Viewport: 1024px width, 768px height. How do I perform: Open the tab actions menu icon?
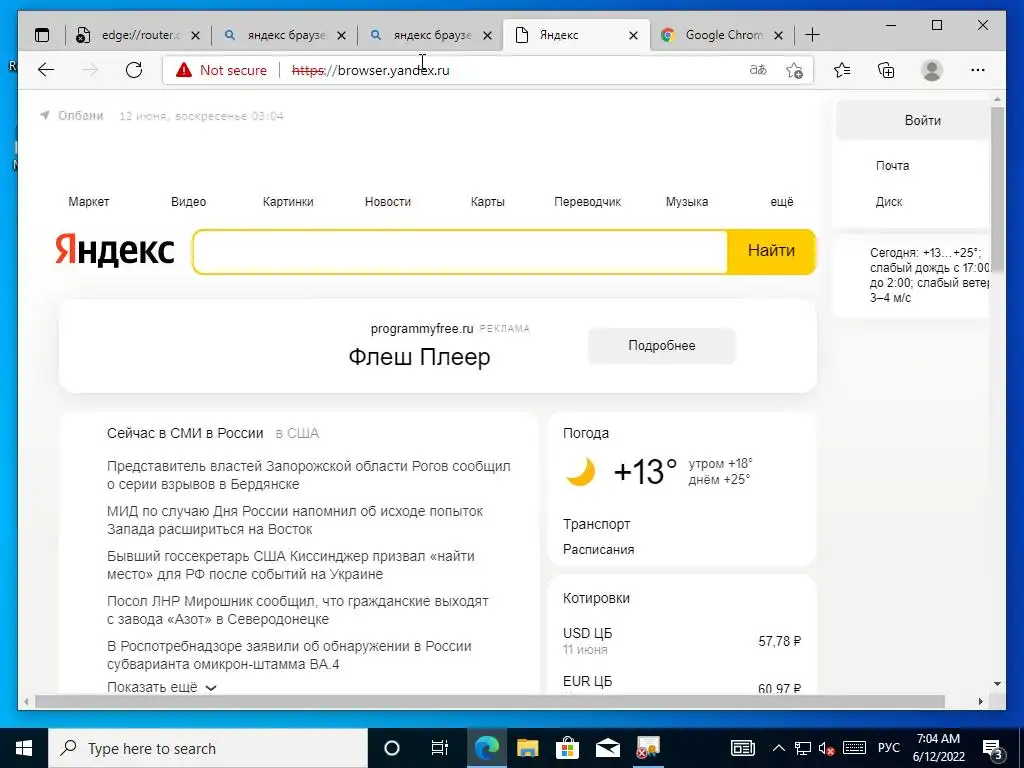(x=42, y=35)
